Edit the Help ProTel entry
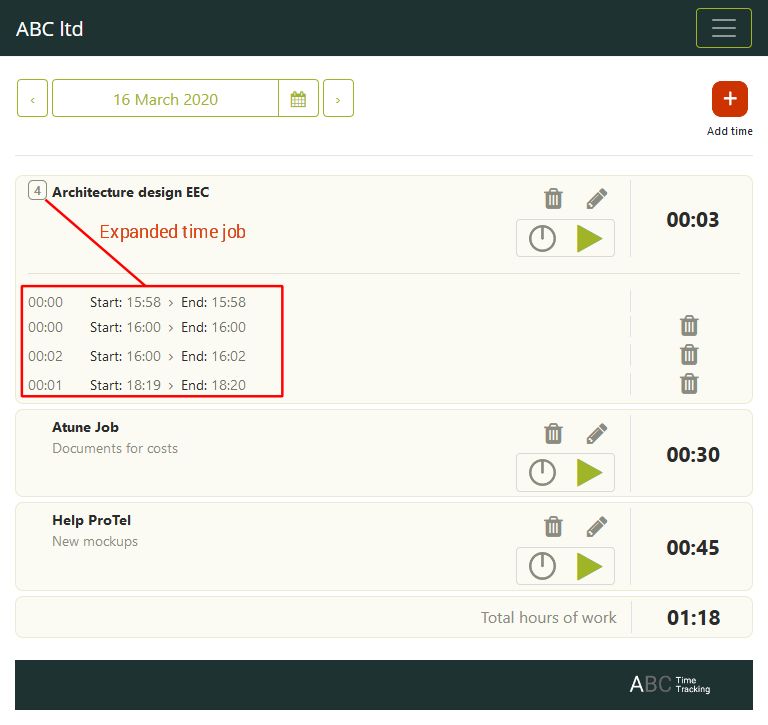The image size is (768, 725). [x=597, y=527]
